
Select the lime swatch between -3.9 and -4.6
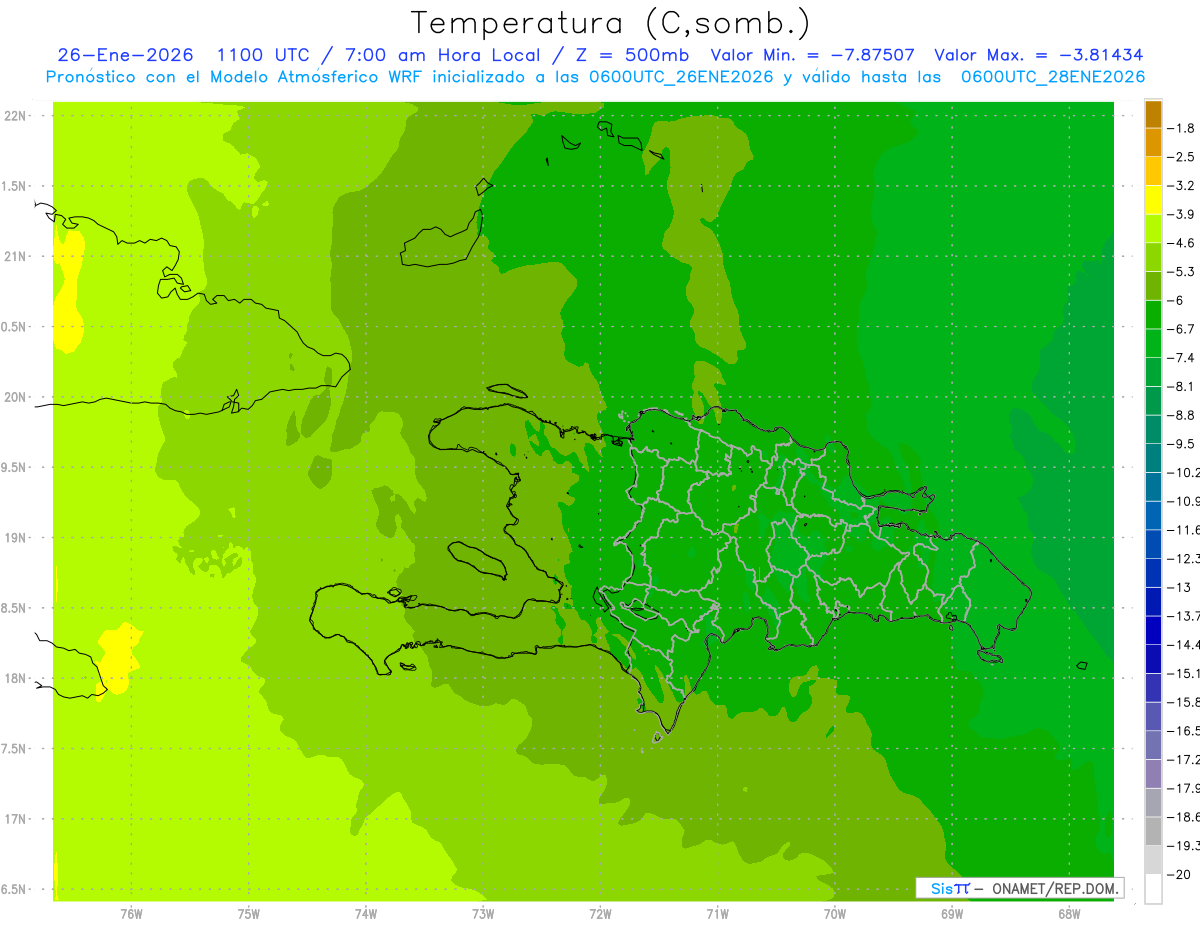(x=1153, y=228)
